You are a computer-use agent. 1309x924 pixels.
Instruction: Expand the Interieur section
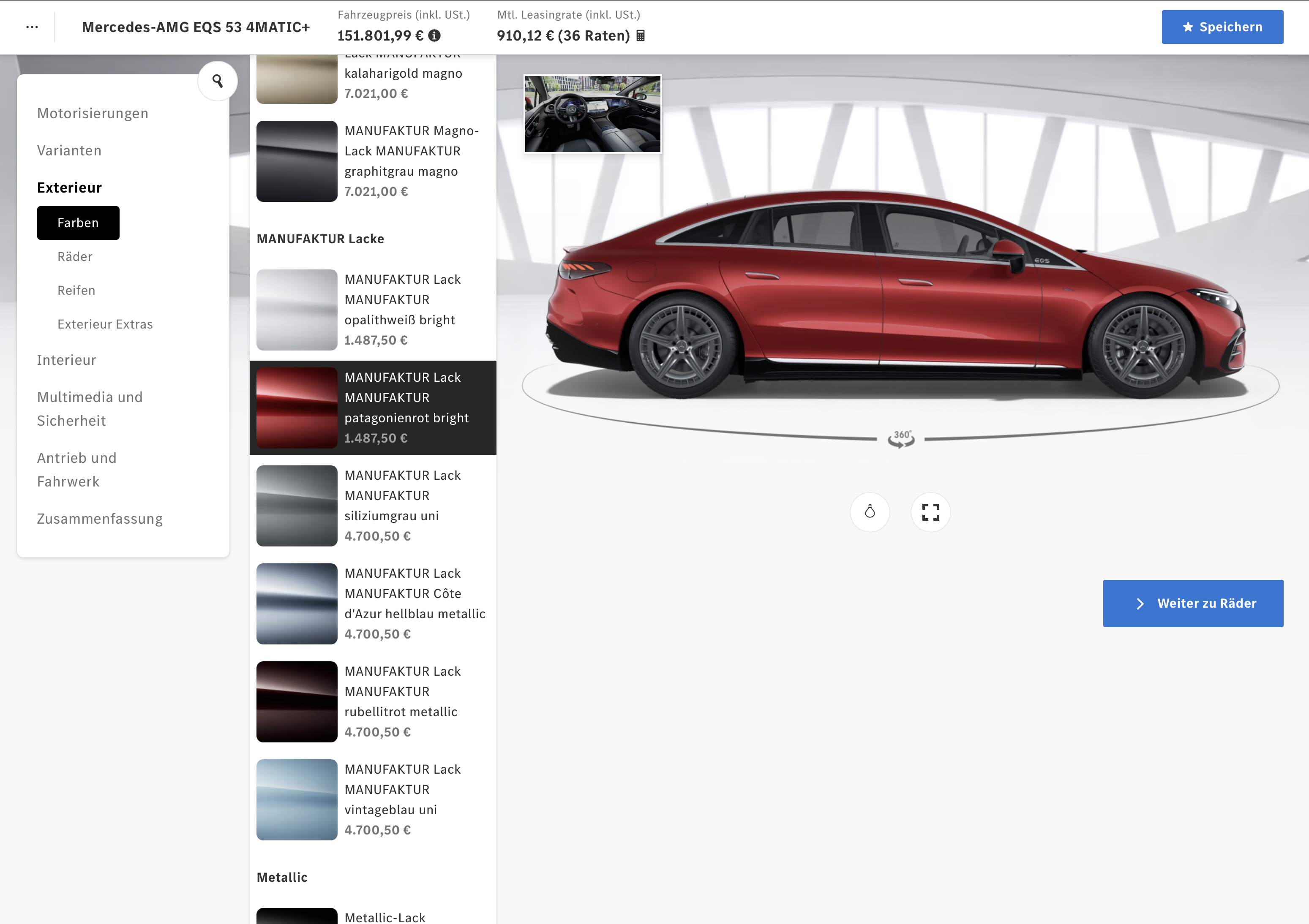[x=67, y=359]
